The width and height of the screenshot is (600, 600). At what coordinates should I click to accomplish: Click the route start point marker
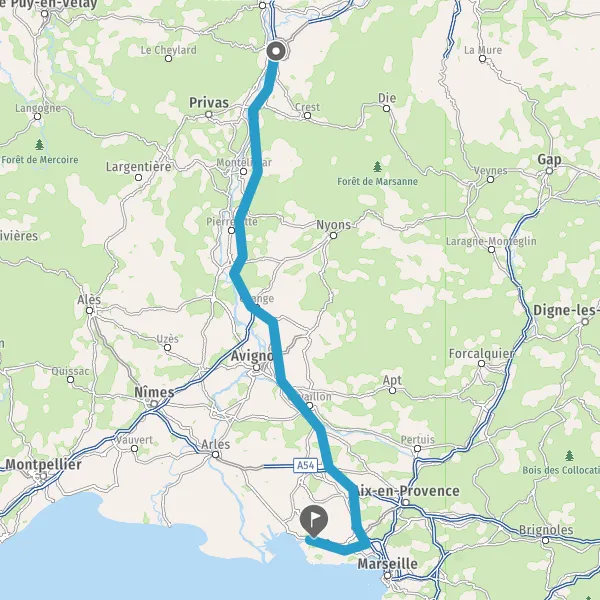coord(276,51)
